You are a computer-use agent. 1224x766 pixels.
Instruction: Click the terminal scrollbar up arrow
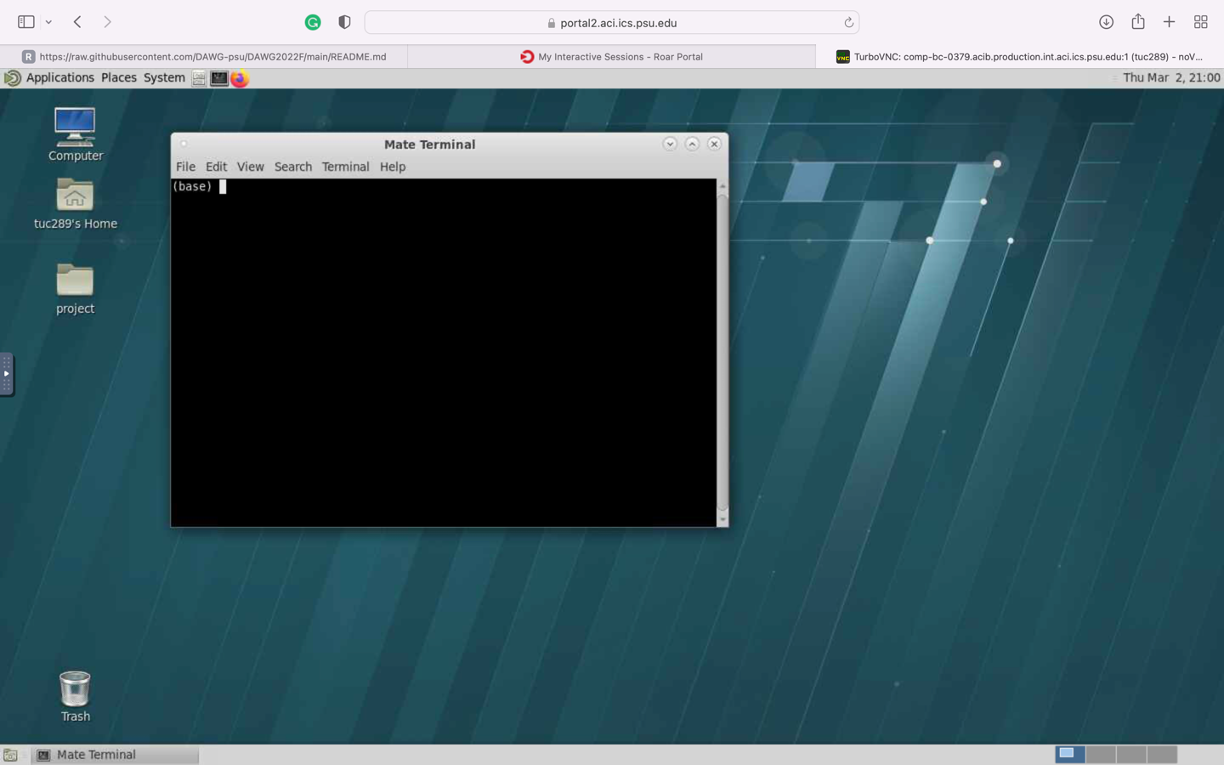point(722,186)
